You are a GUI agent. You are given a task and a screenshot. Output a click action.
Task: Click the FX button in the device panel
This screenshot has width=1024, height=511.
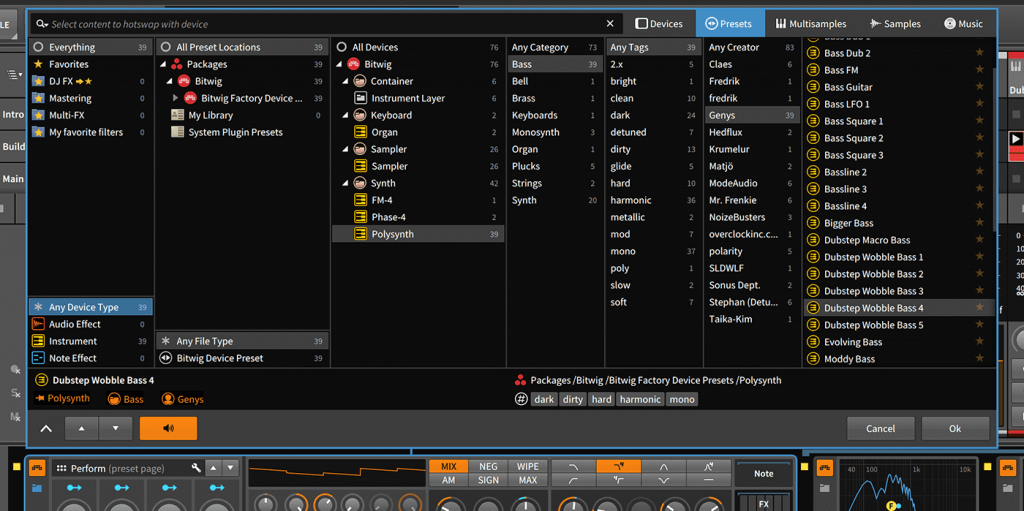pyautogui.click(x=763, y=503)
